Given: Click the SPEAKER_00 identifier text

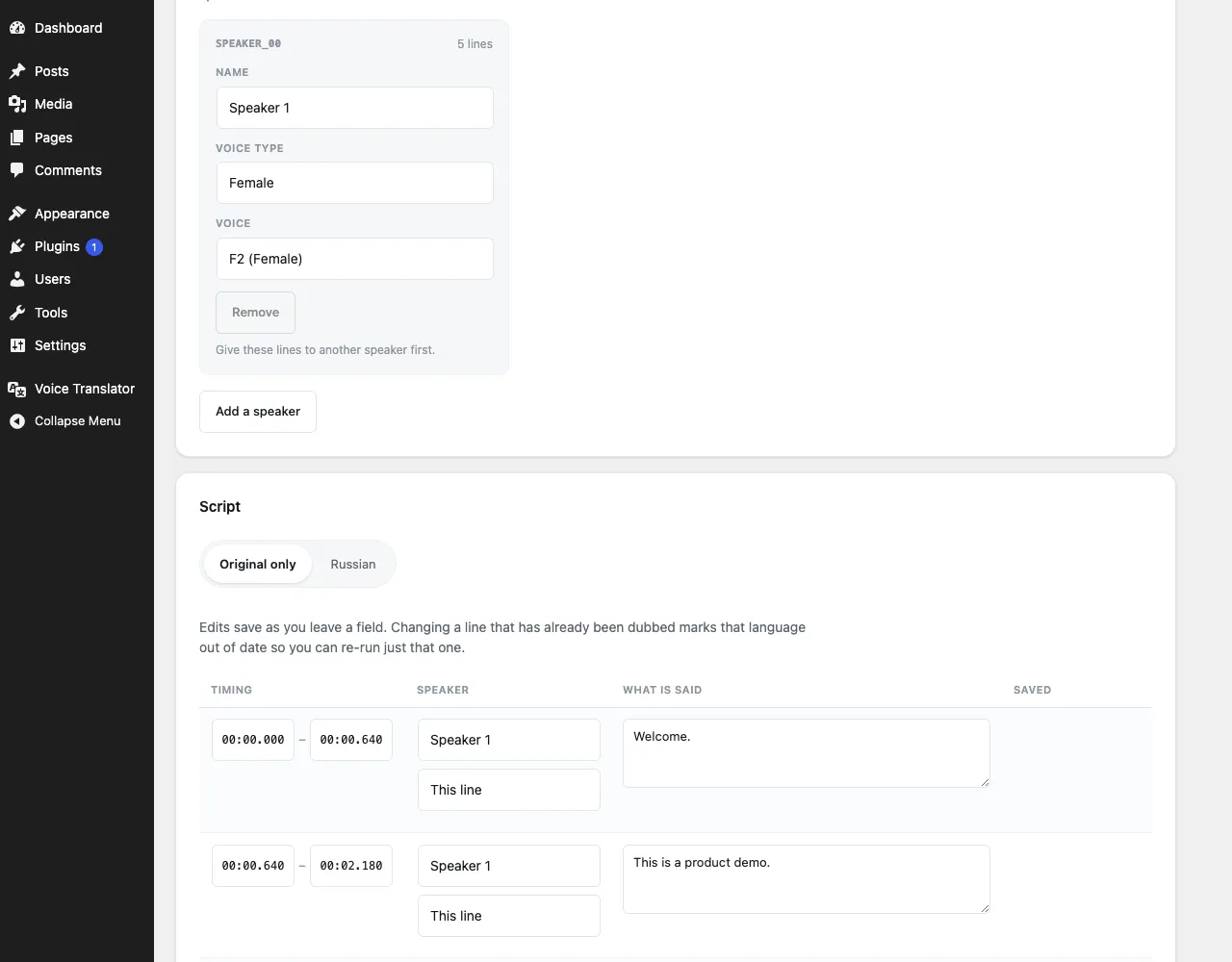Looking at the screenshot, I should click(248, 44).
